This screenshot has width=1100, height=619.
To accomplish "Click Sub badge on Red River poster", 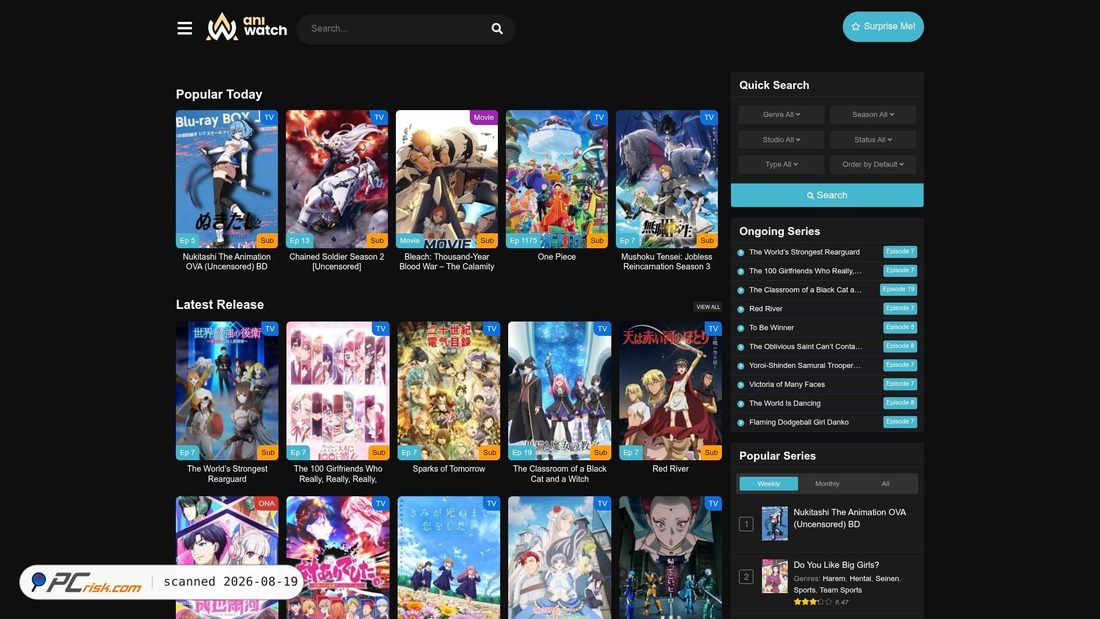I will (711, 453).
